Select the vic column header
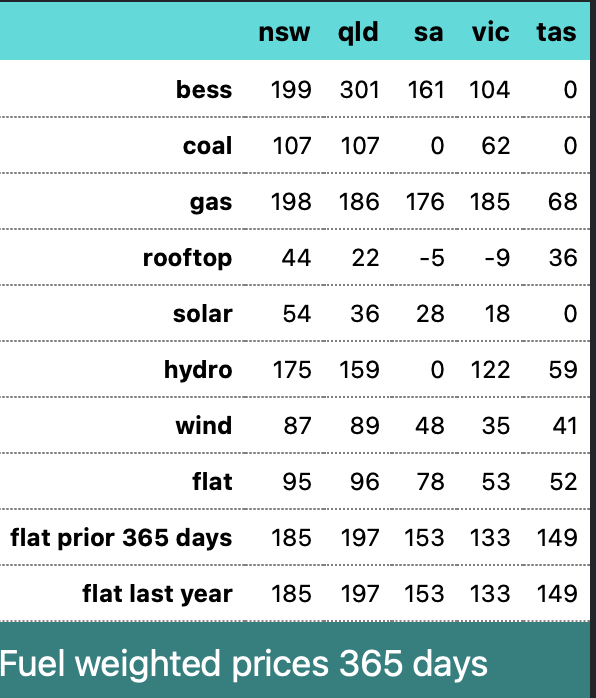Screen dimensions: 596x698 [x=491, y=32]
